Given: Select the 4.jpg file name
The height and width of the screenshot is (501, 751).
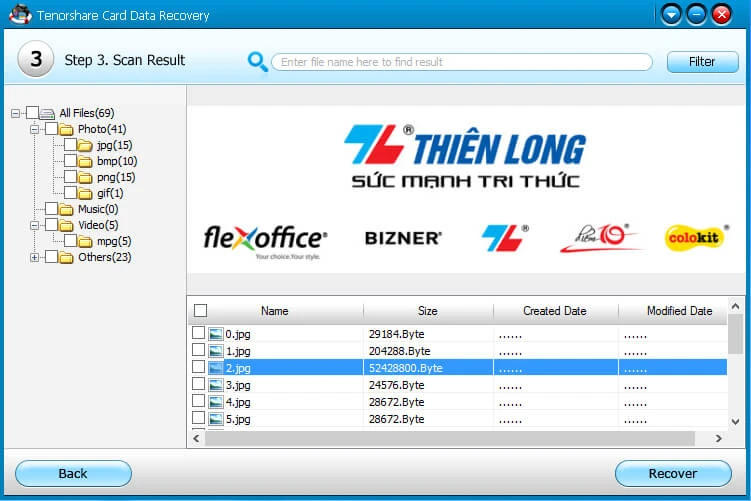Looking at the screenshot, I should tap(238, 402).
